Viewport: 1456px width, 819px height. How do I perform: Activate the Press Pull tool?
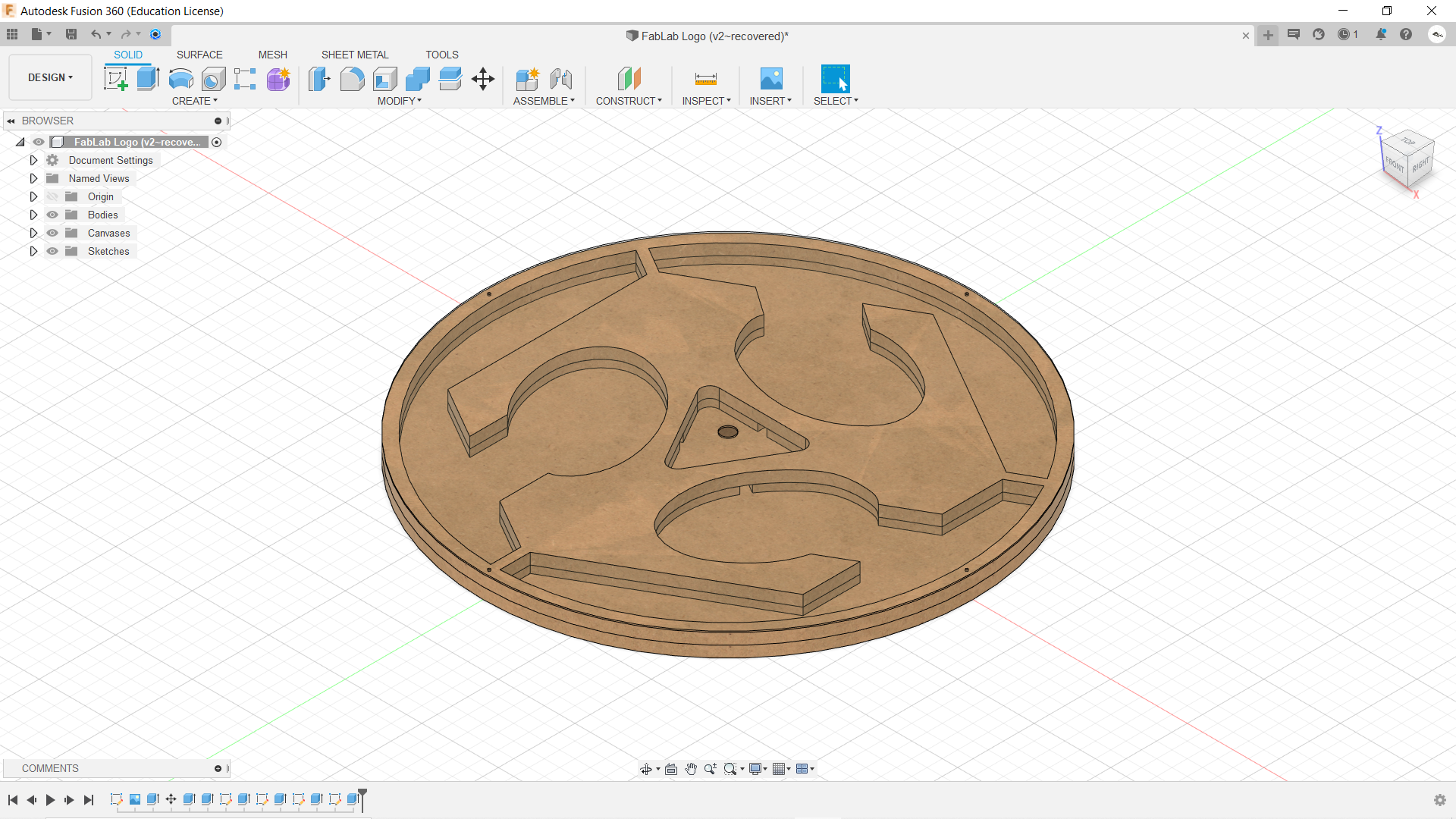(x=319, y=79)
